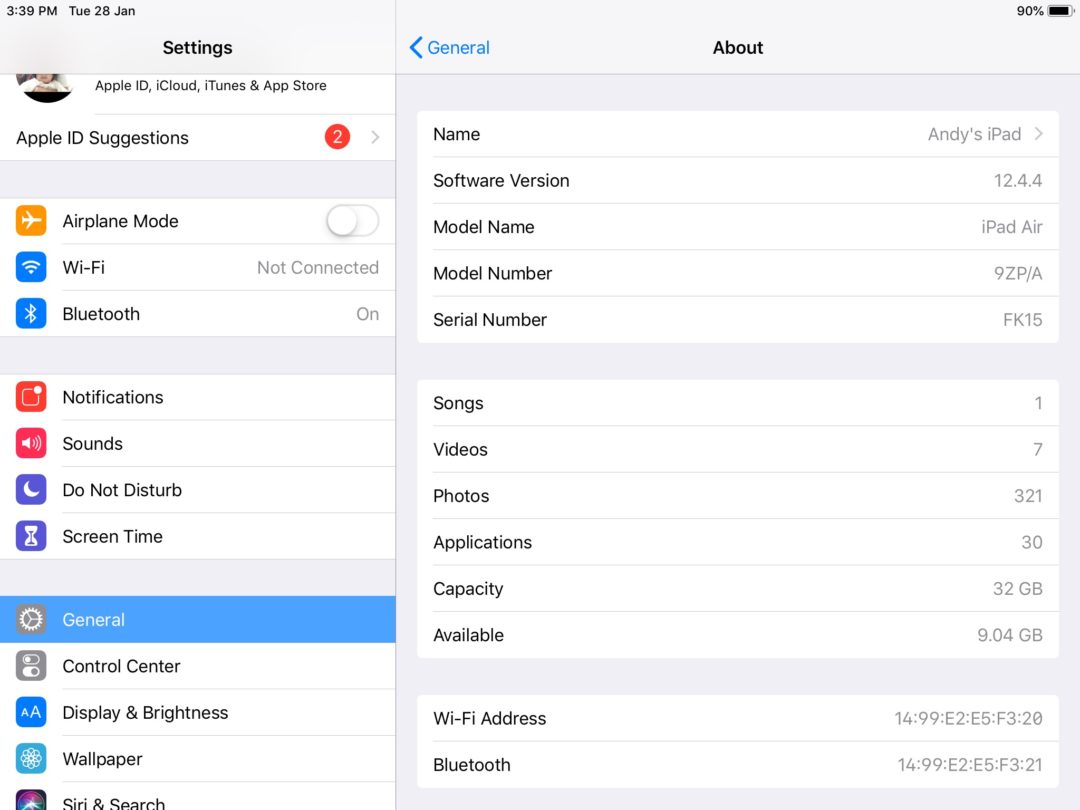This screenshot has height=810, width=1080.
Task: Click the orange Airplane Mode icon
Action: 30,221
